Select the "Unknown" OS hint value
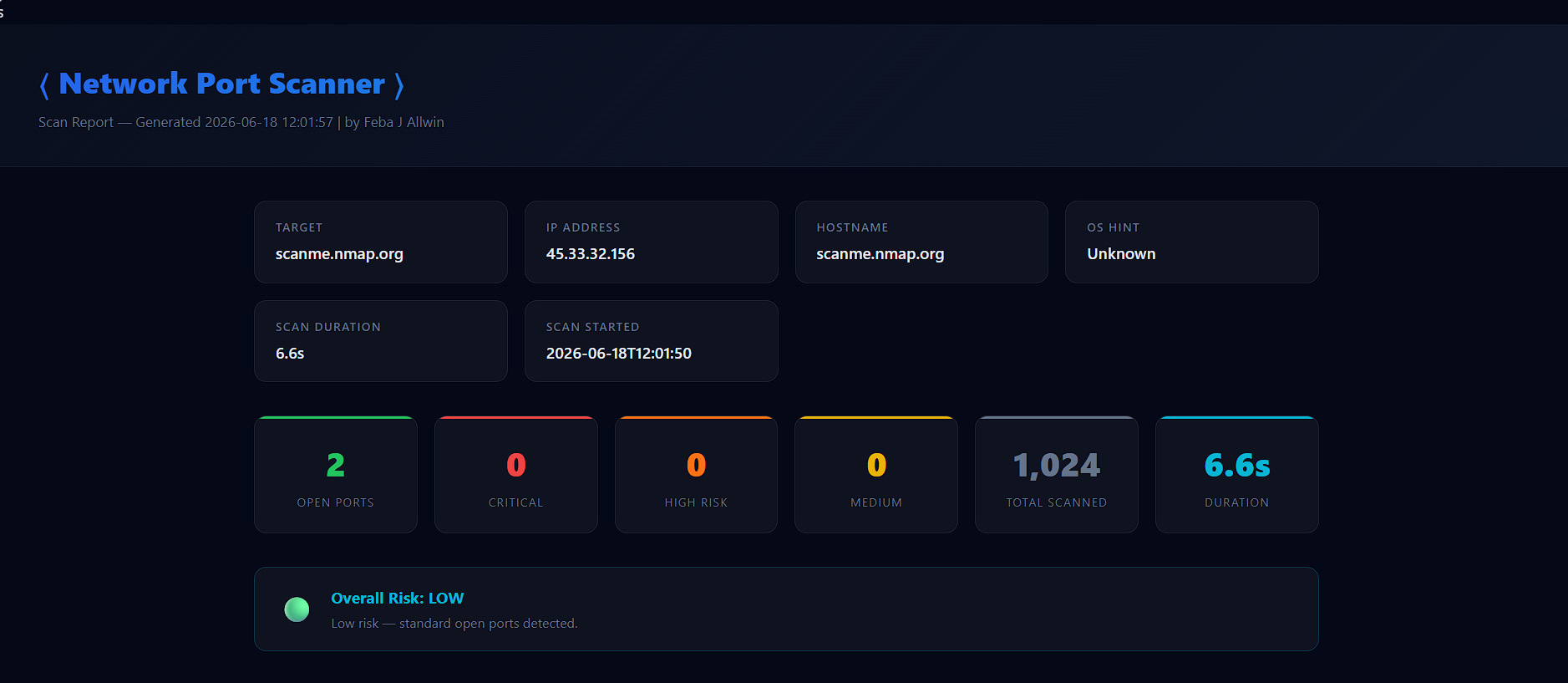 1121,254
